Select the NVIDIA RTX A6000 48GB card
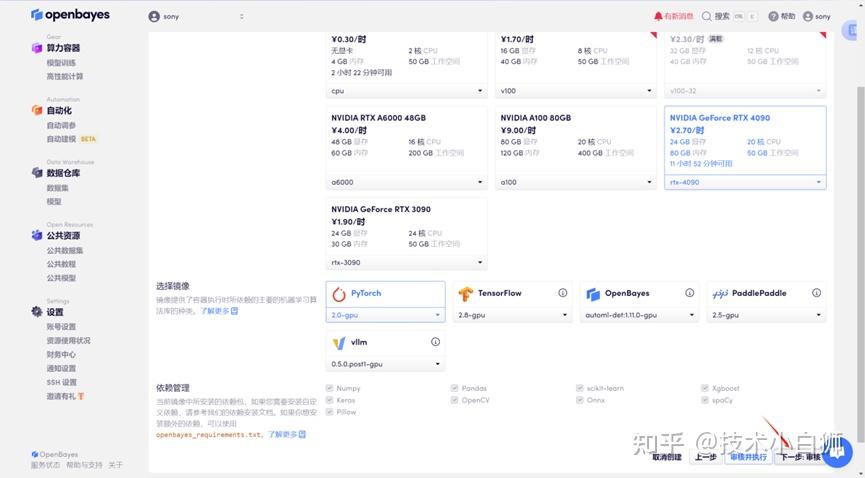This screenshot has height=478, width=865. click(407, 148)
